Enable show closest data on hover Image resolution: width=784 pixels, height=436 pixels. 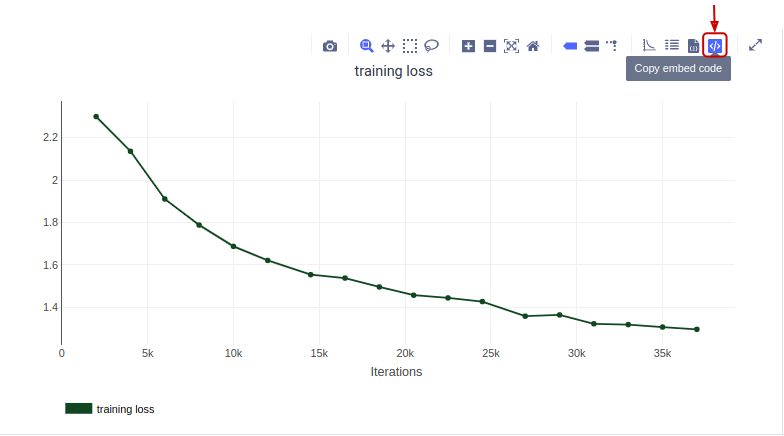point(570,46)
